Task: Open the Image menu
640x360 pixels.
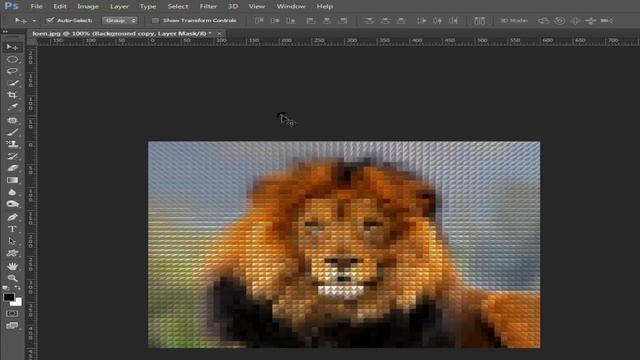Action: (88, 6)
